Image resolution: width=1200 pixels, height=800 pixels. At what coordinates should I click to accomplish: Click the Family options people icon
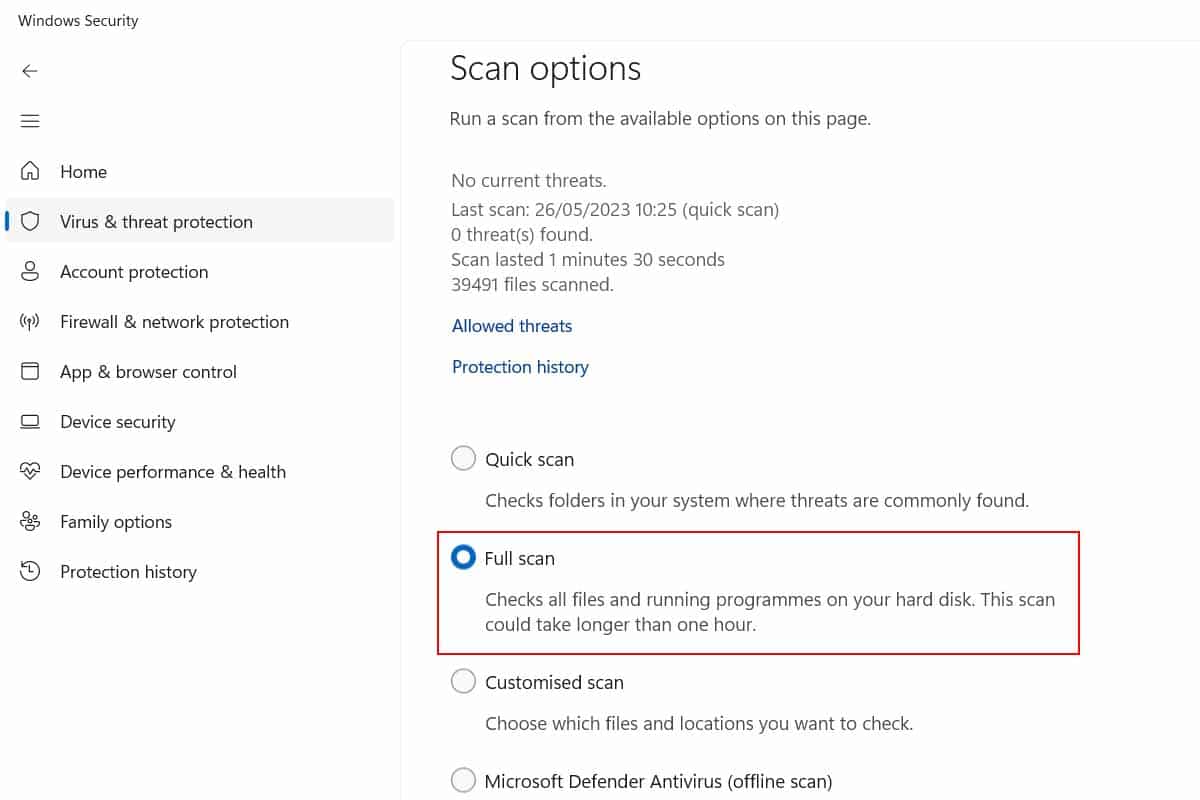[30, 521]
